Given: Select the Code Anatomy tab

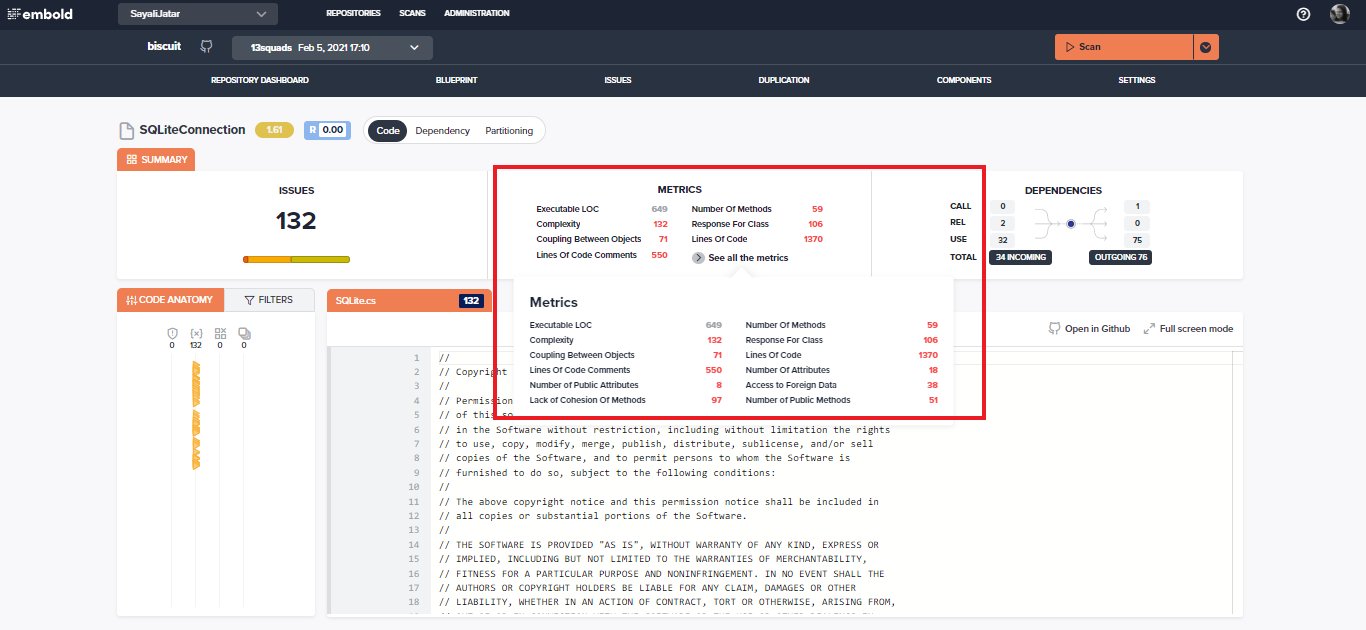Looking at the screenshot, I should point(170,299).
